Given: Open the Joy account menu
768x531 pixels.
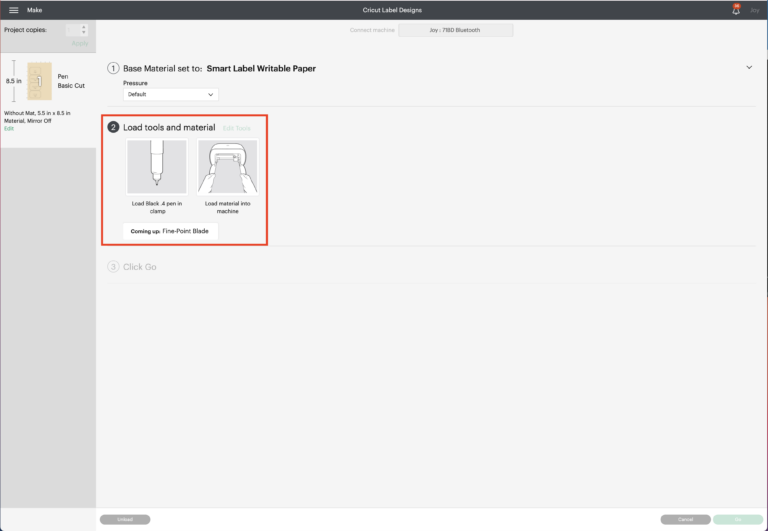Looking at the screenshot, I should pos(755,10).
